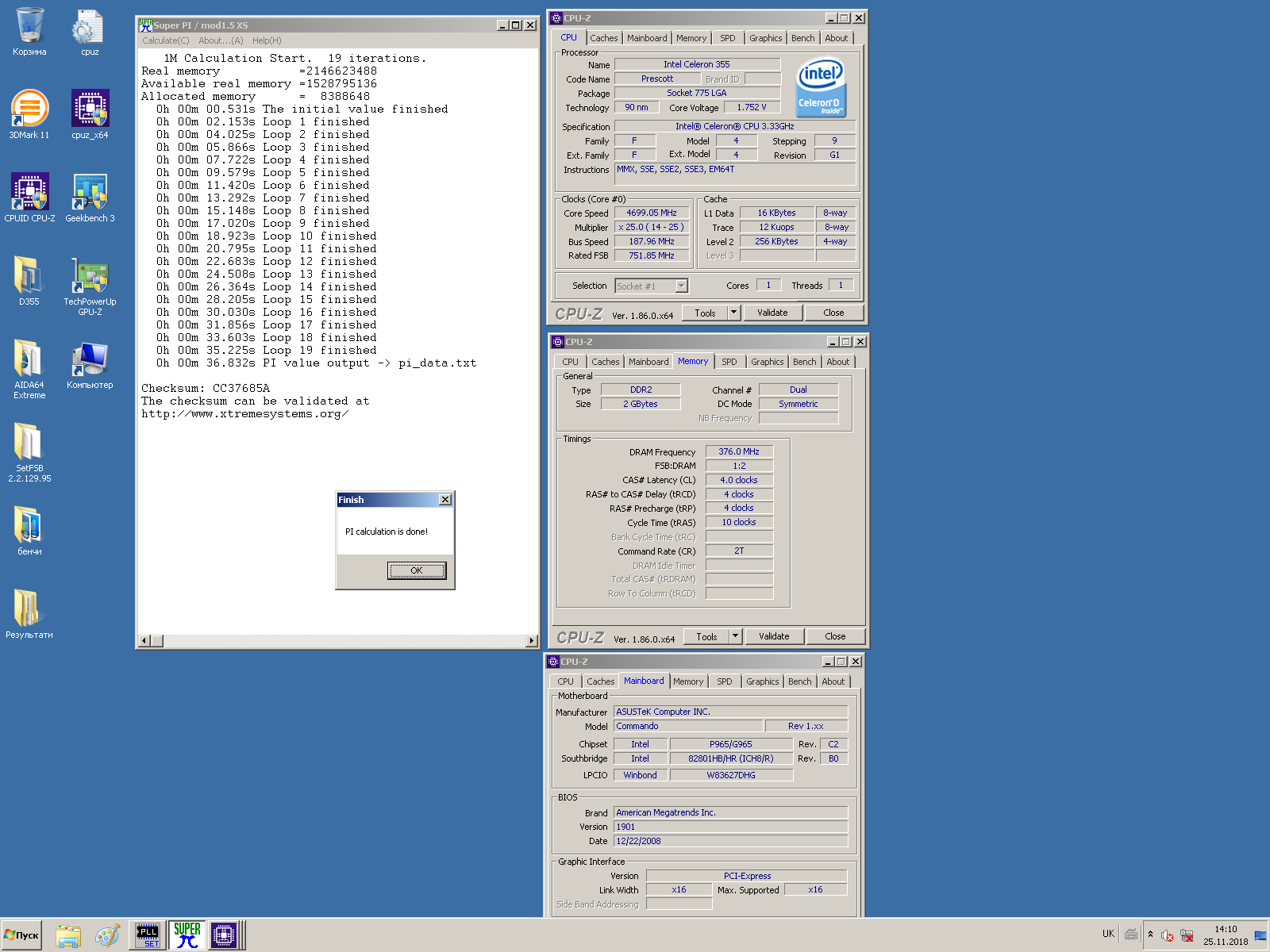This screenshot has height=952, width=1270.
Task: Open About...(A) menu in Super PI
Action: 221,40
